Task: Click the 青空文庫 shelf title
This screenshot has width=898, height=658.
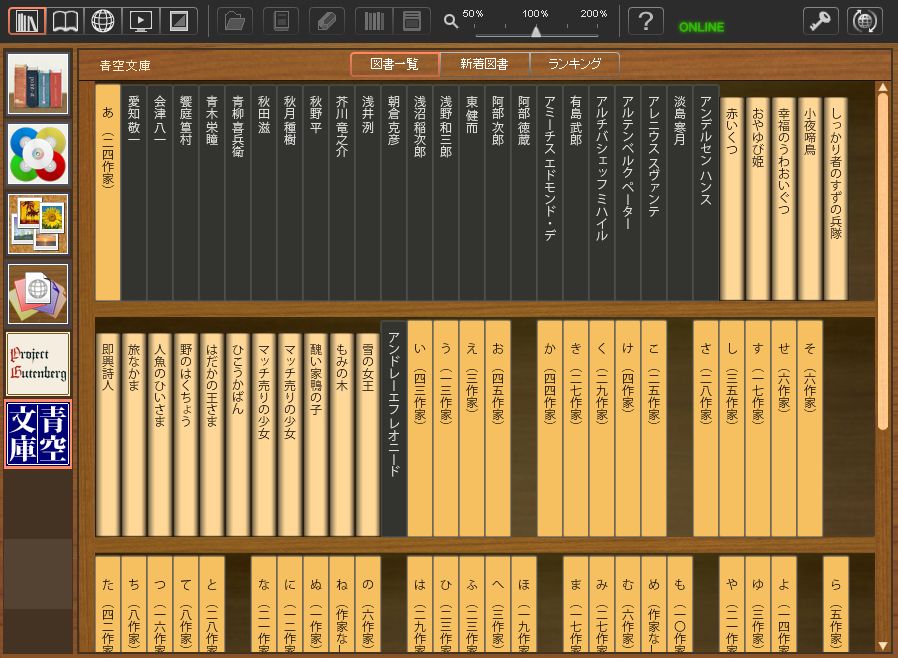Action: (125, 65)
